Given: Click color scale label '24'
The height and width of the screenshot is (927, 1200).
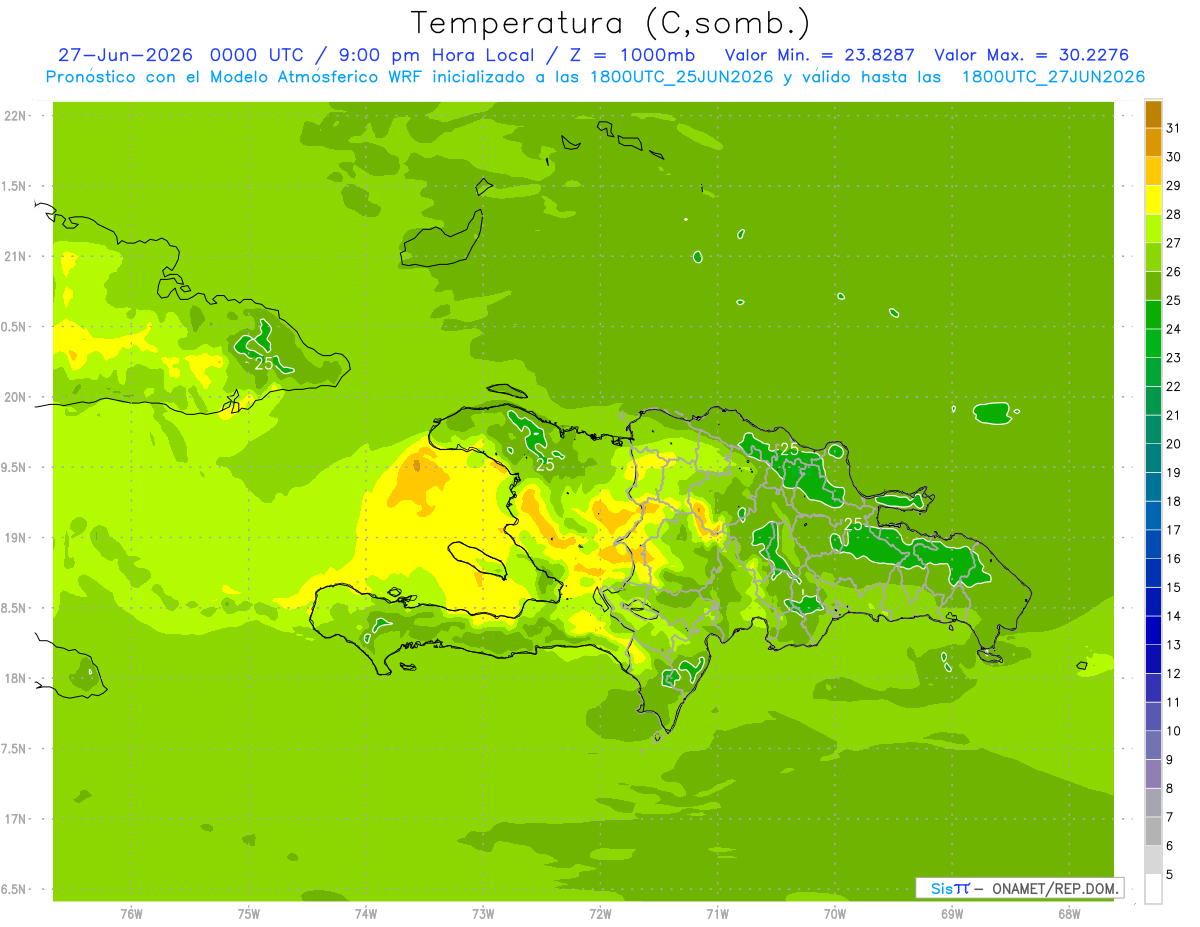Looking at the screenshot, I should pyautogui.click(x=1174, y=329).
